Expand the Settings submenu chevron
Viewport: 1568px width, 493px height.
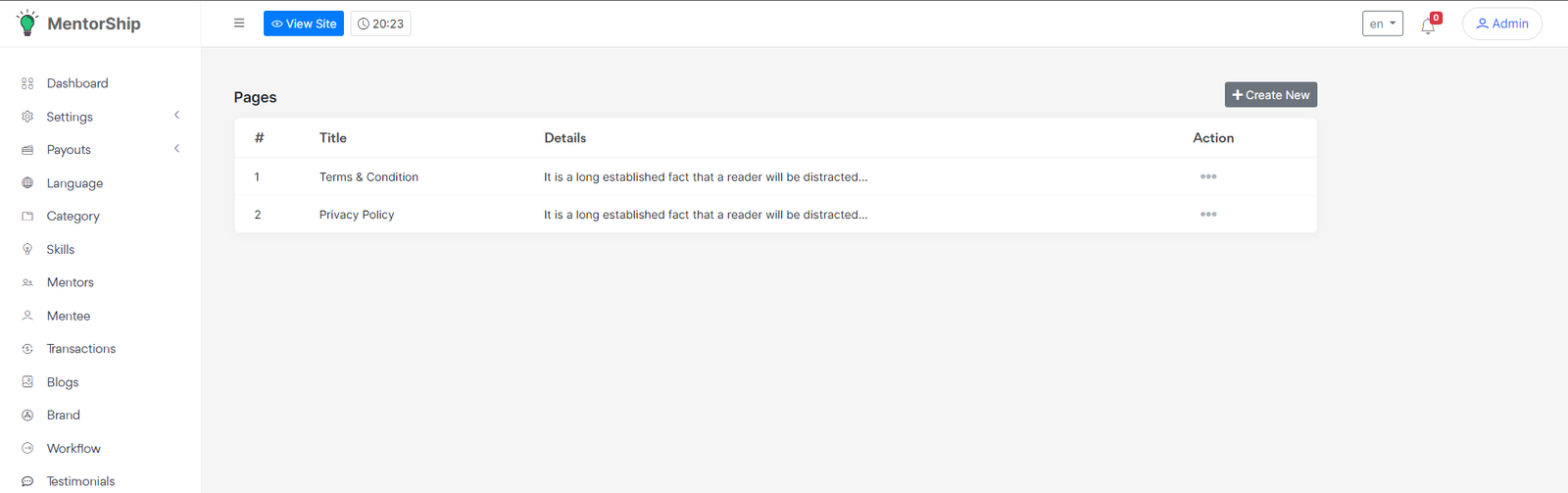(x=176, y=116)
